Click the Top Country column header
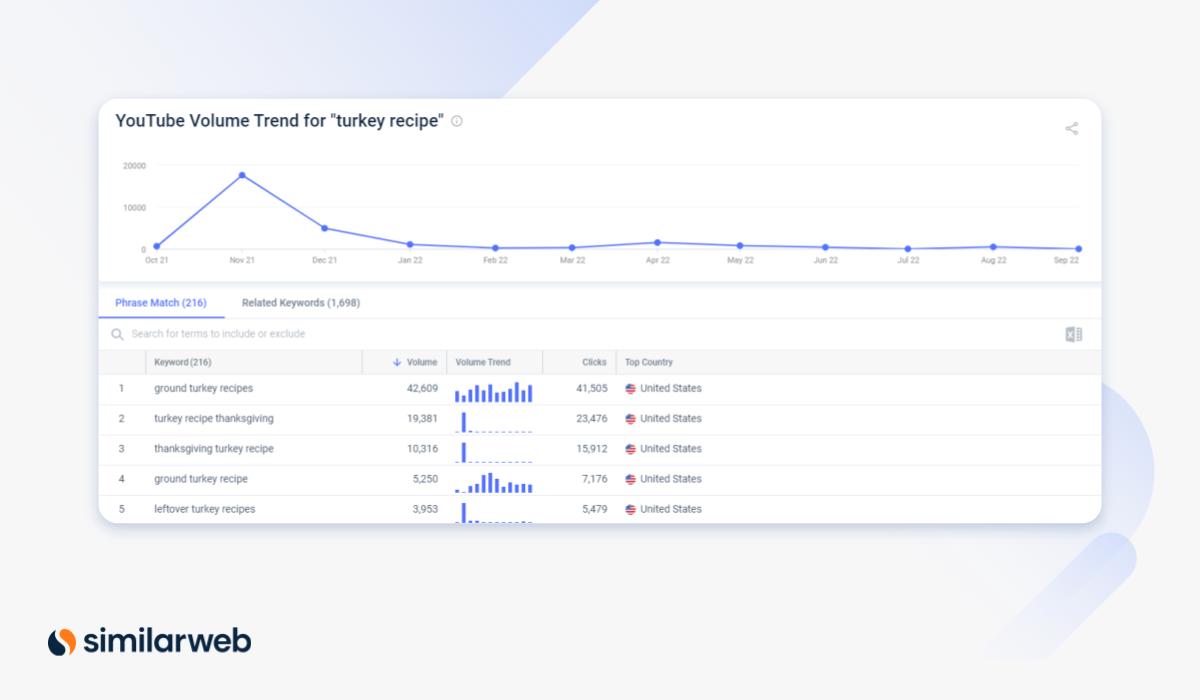The image size is (1200, 700). point(649,362)
